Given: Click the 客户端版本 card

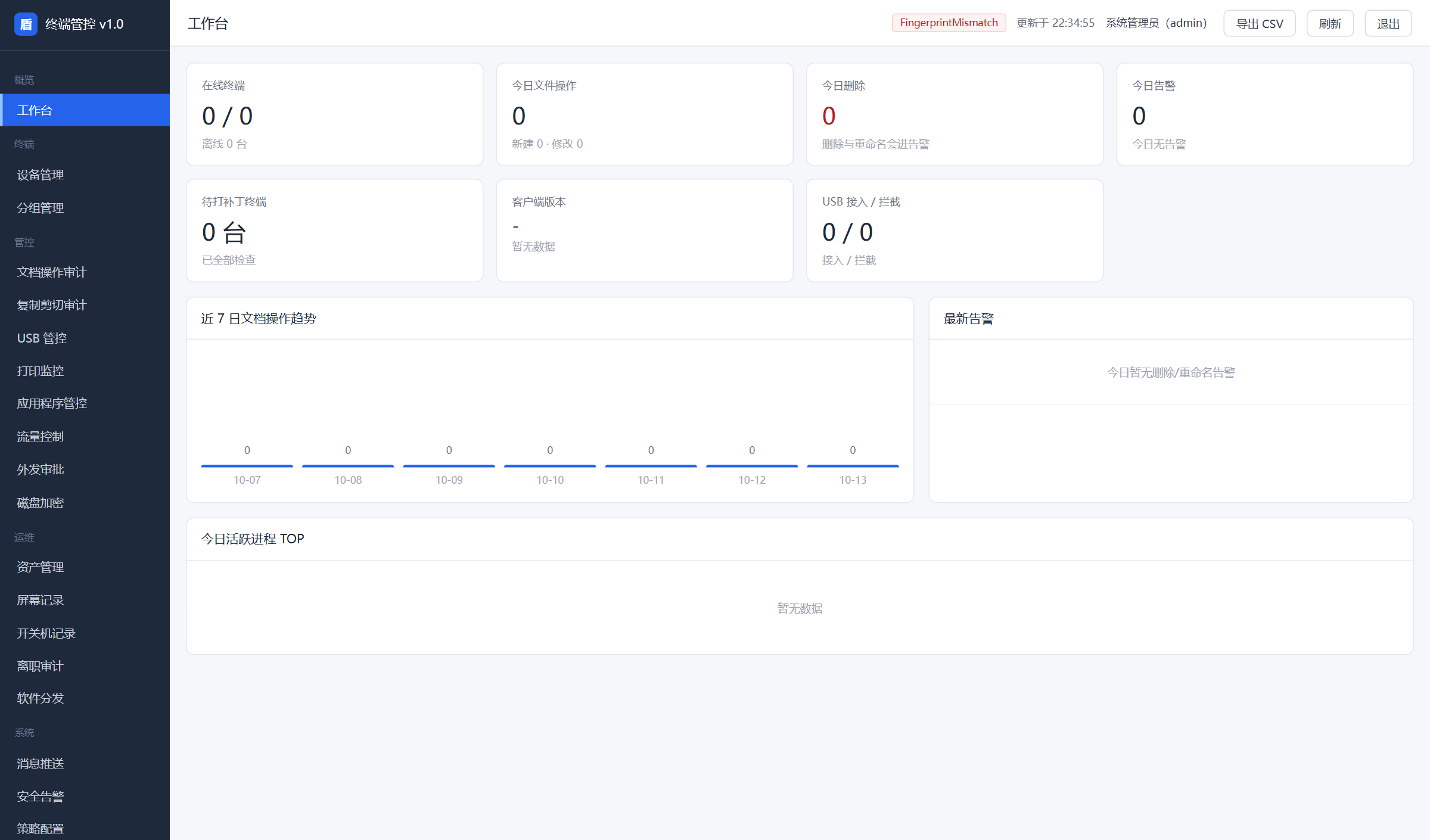Looking at the screenshot, I should [645, 231].
